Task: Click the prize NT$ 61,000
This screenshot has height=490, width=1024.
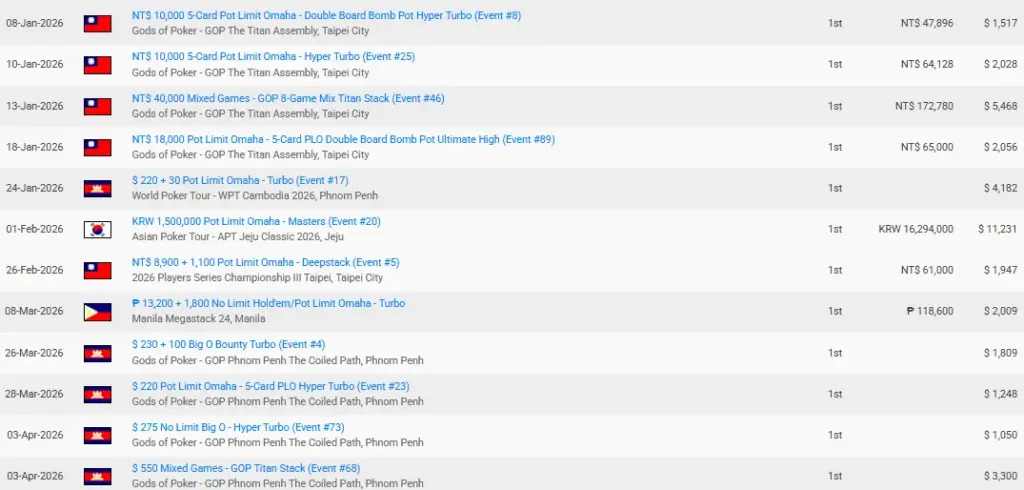Action: pyautogui.click(x=927, y=270)
